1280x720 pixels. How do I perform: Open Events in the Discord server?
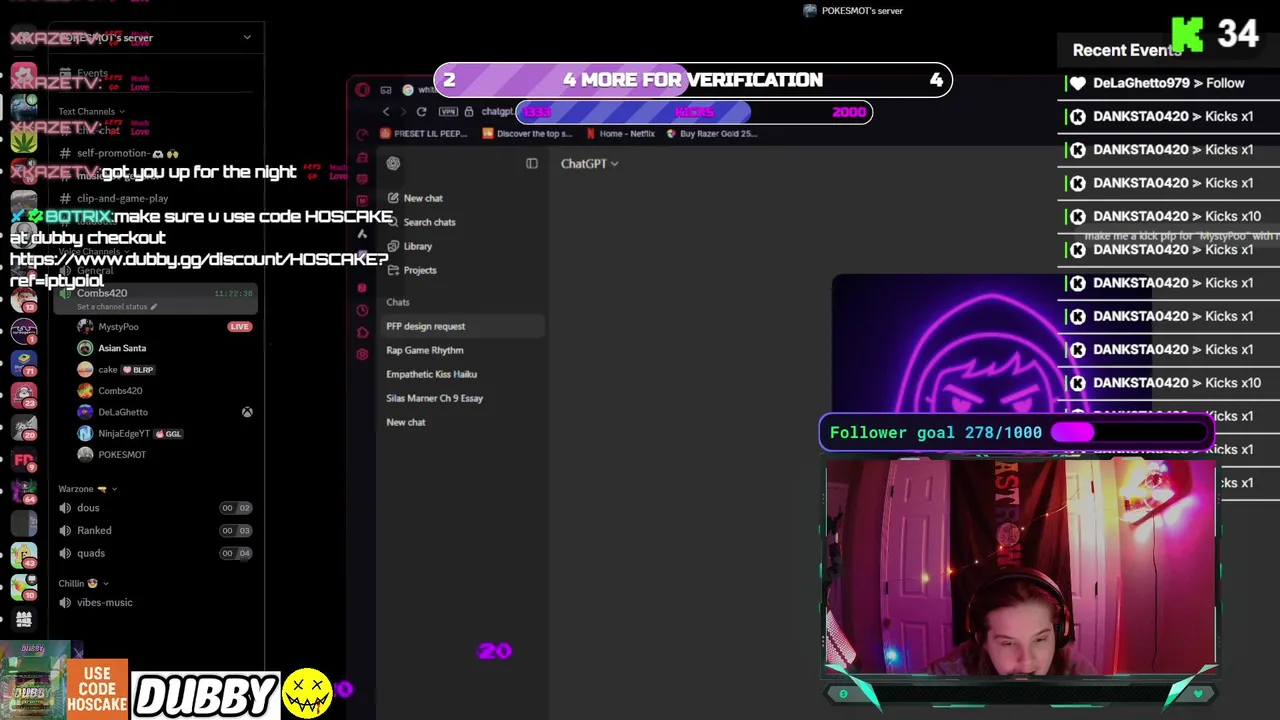85,73
